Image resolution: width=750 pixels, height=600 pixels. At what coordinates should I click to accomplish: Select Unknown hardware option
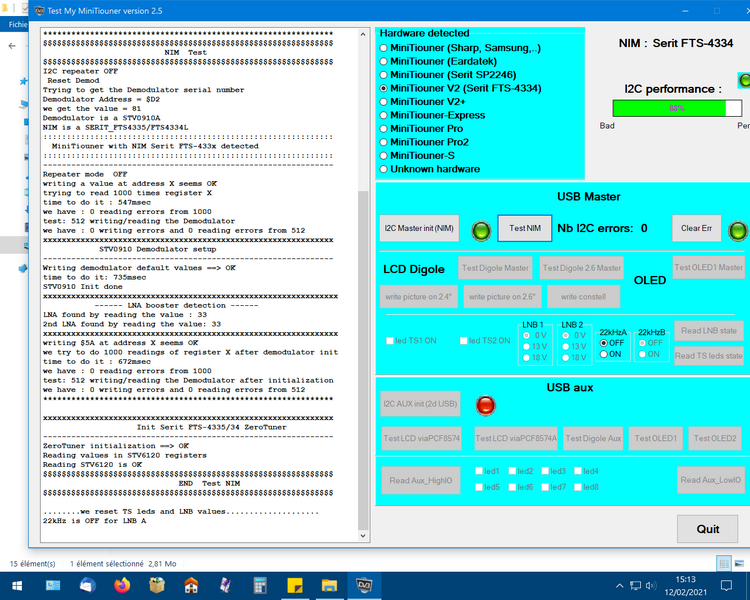[383, 169]
